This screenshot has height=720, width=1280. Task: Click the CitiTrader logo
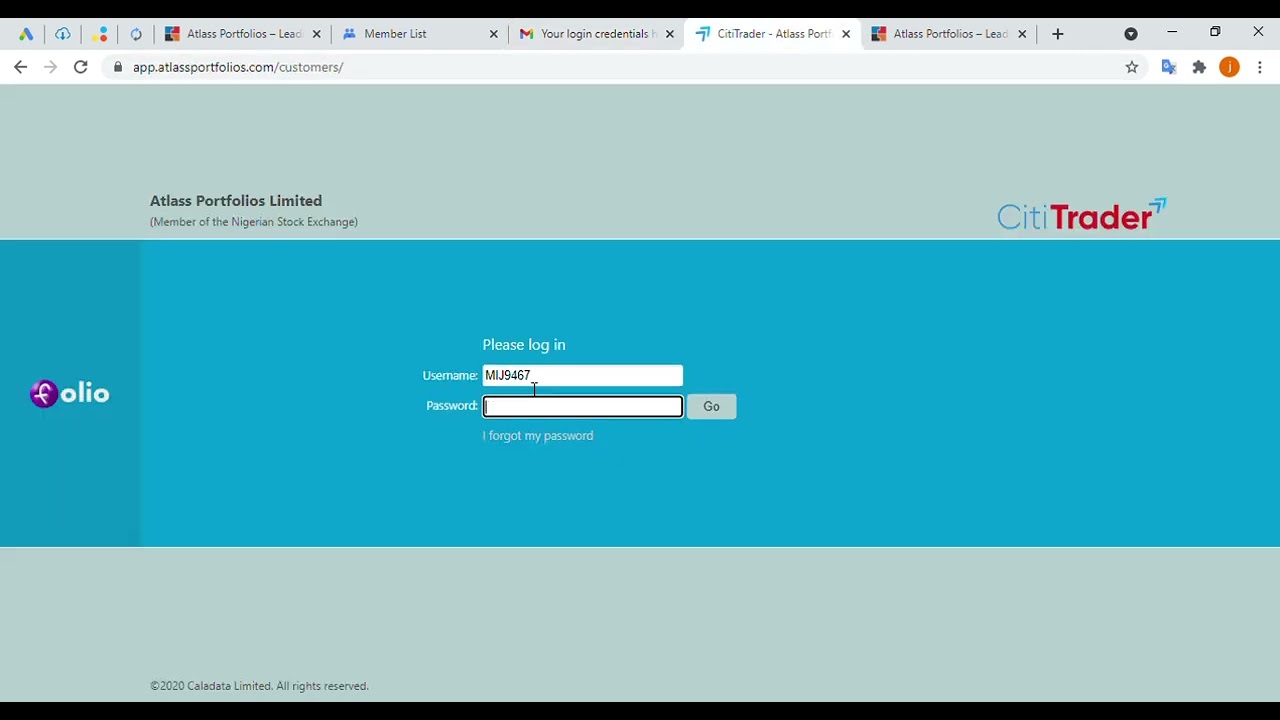tap(1082, 214)
